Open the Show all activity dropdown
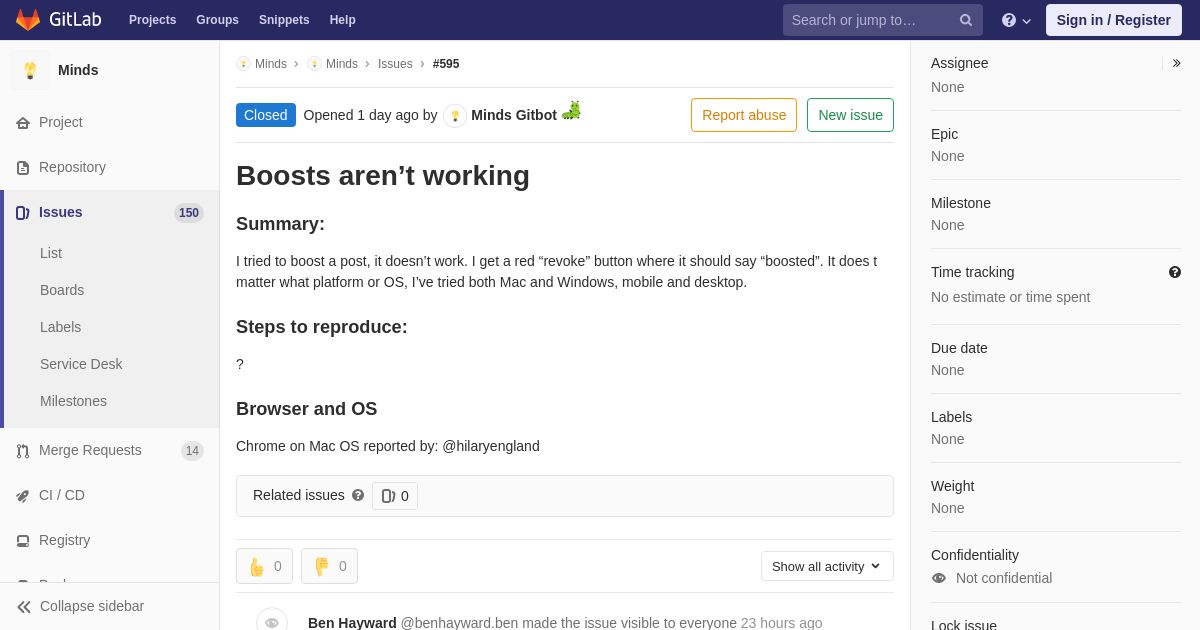 pyautogui.click(x=827, y=566)
